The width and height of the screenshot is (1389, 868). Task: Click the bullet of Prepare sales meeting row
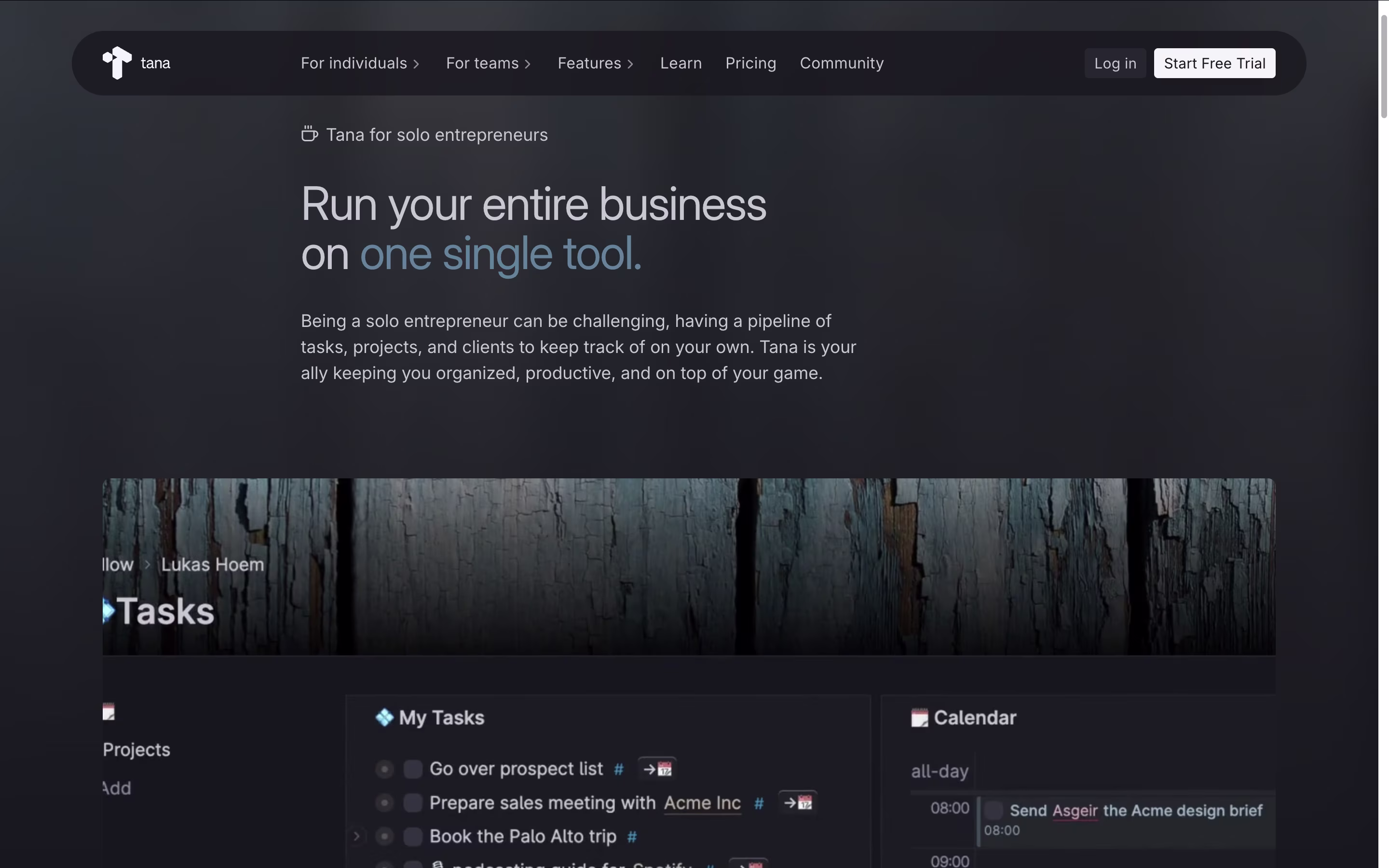point(384,802)
